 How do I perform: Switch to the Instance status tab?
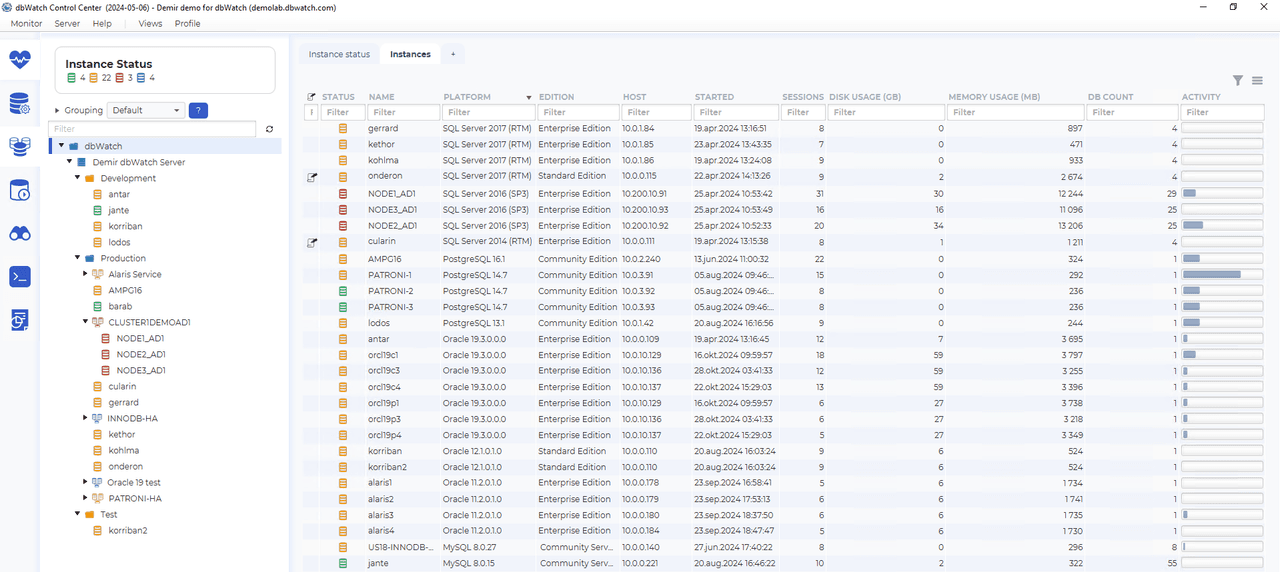point(339,54)
